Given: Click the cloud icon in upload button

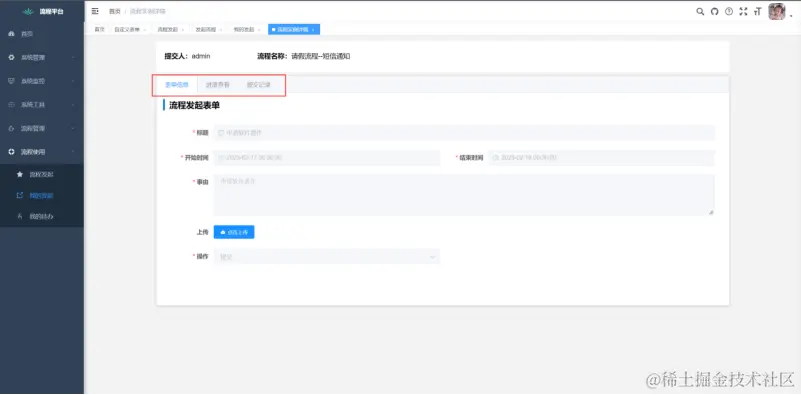Looking at the screenshot, I should coord(223,232).
